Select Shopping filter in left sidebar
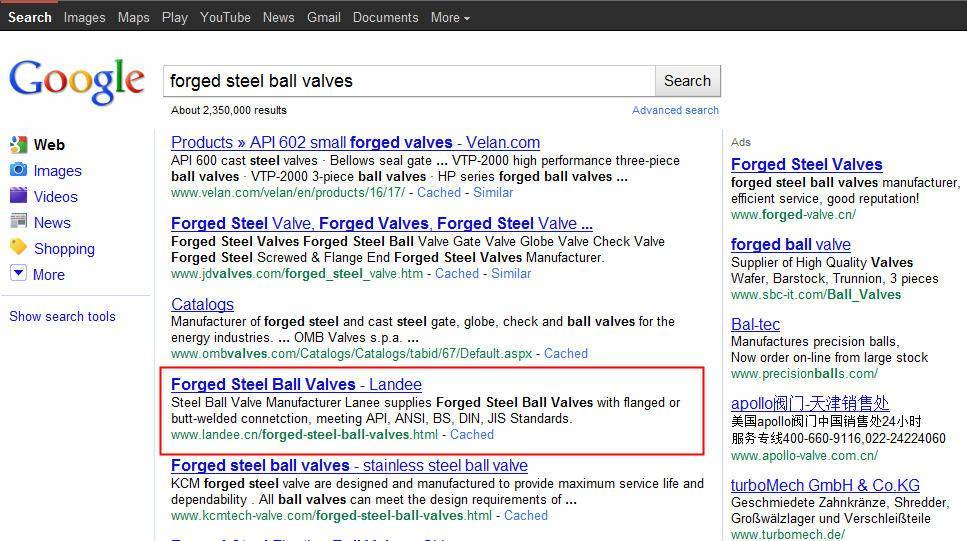This screenshot has height=541, width=967. (x=64, y=249)
